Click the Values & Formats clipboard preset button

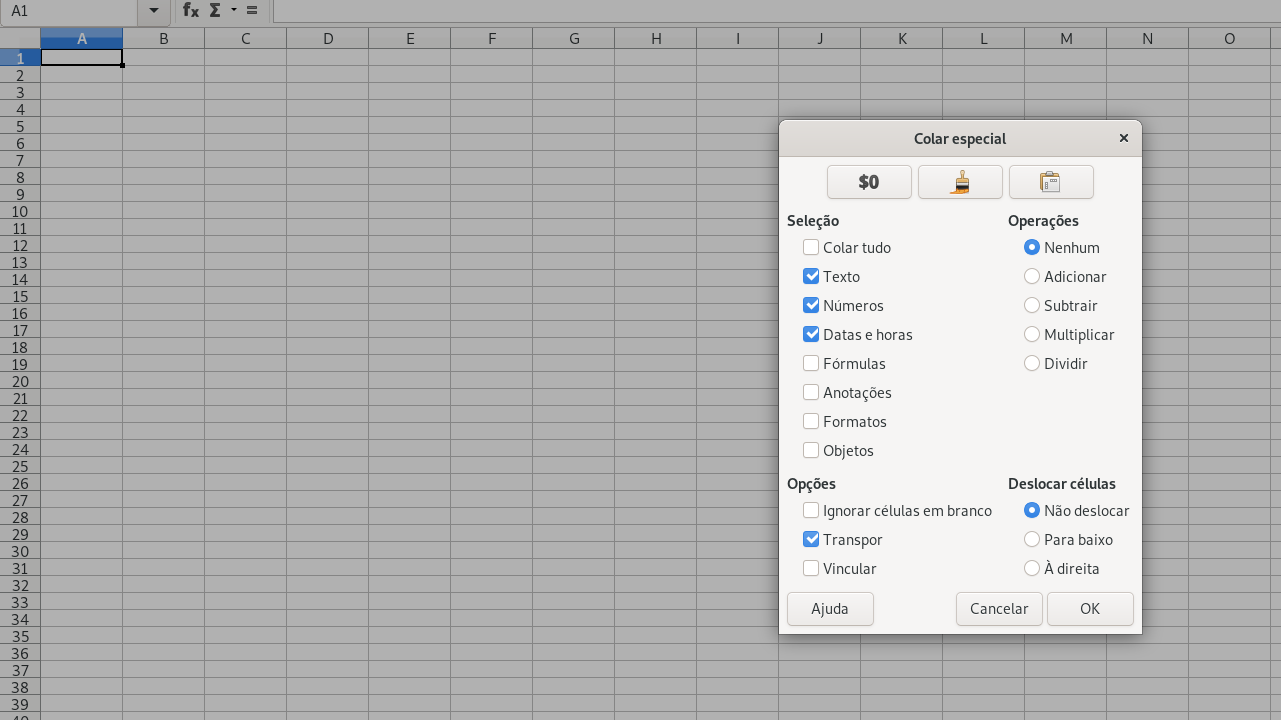[1051, 182]
